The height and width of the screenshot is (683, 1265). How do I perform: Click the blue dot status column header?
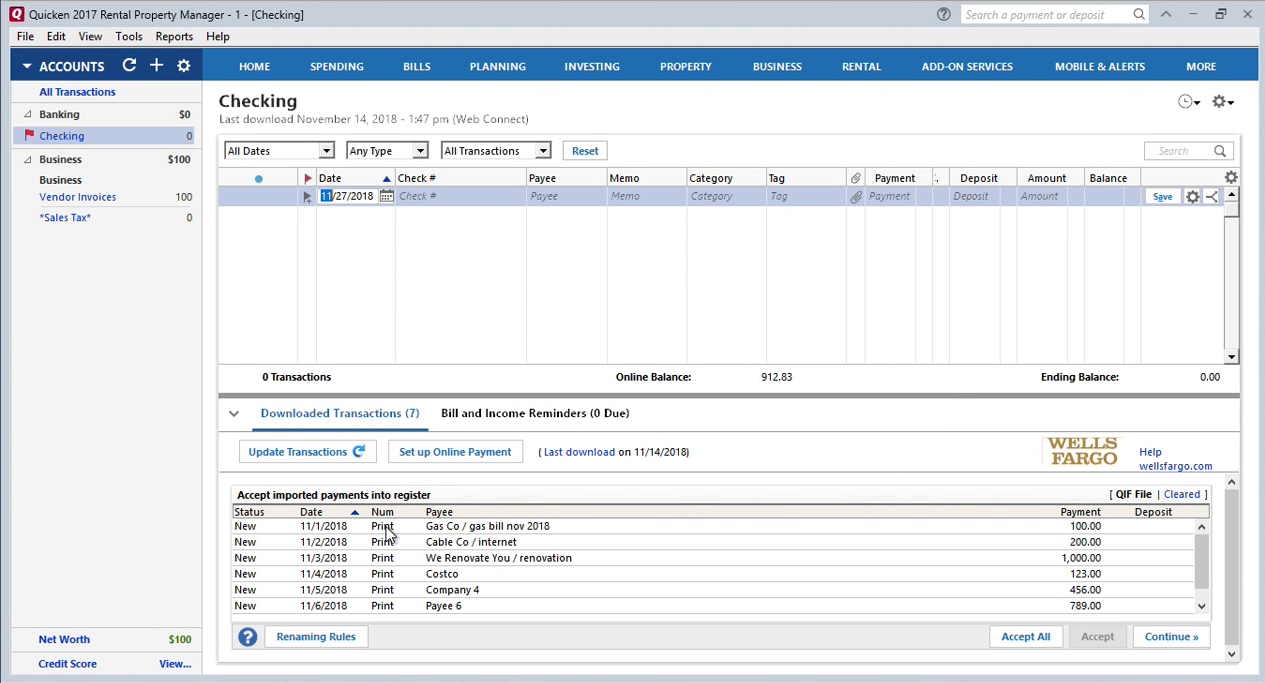pos(258,178)
